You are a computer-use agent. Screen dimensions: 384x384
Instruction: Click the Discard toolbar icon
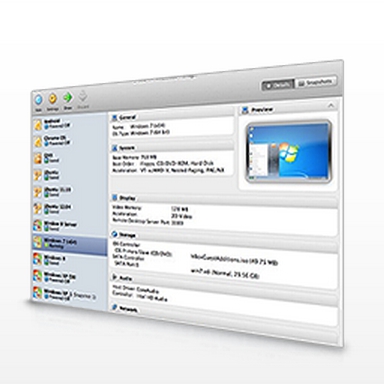pos(83,96)
